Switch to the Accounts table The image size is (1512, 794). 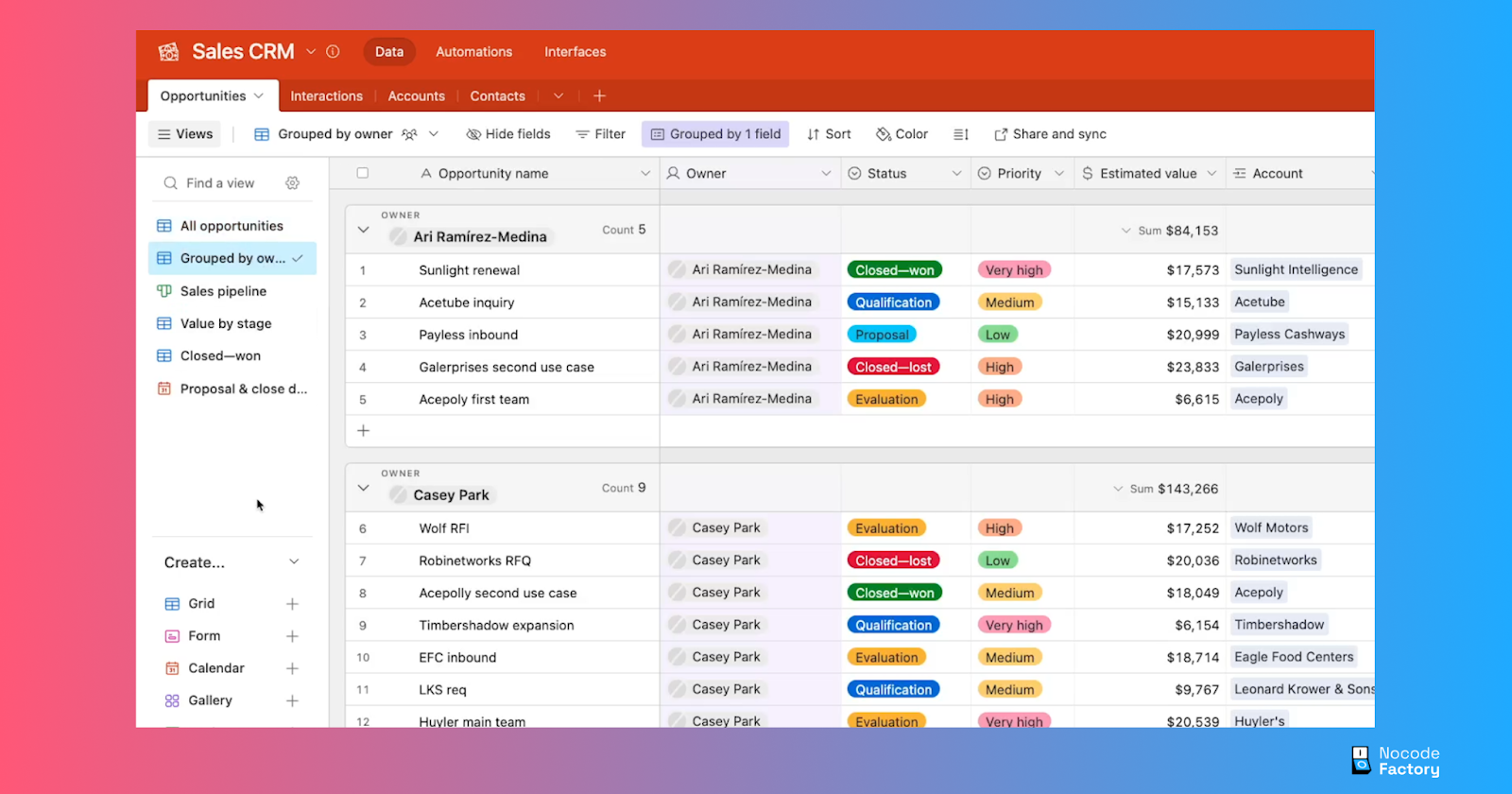[x=417, y=96]
